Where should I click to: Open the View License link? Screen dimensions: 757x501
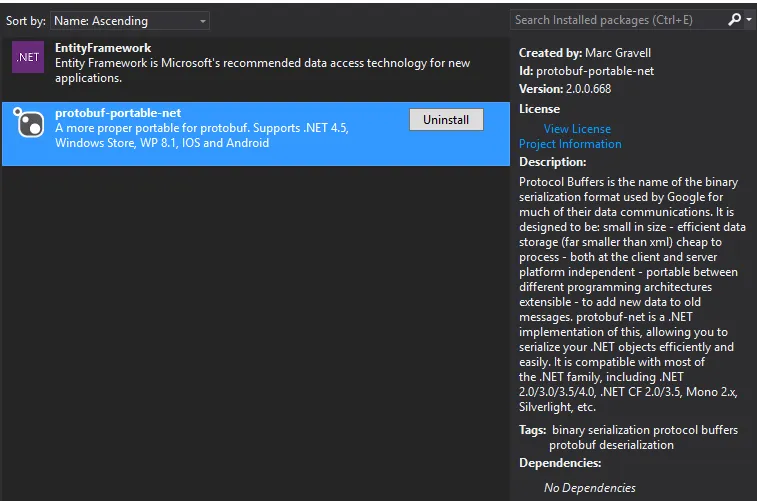577,129
